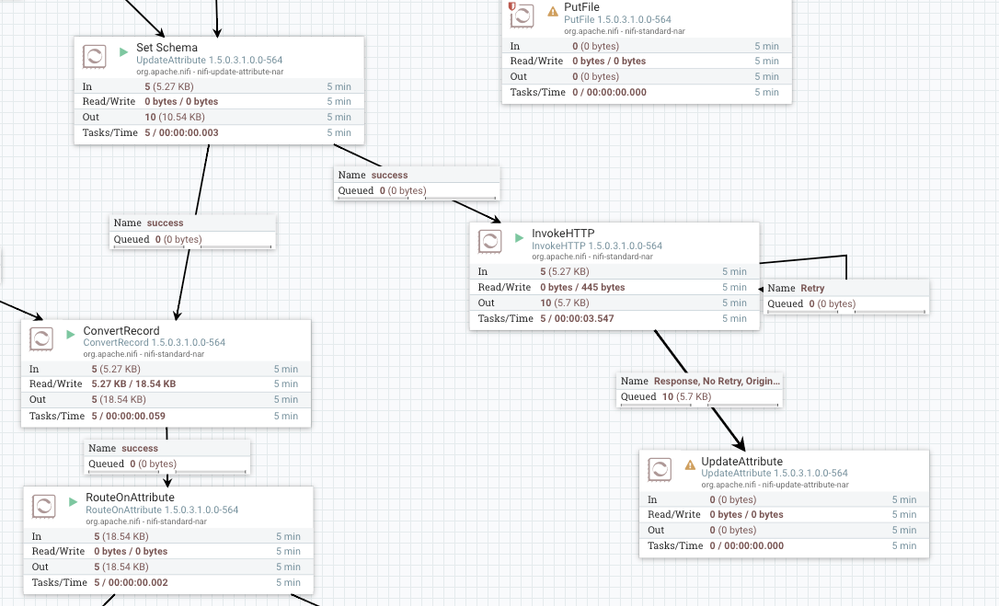Select the RouteOnAttribute processor icon
The height and width of the screenshot is (606, 999).
[42, 507]
